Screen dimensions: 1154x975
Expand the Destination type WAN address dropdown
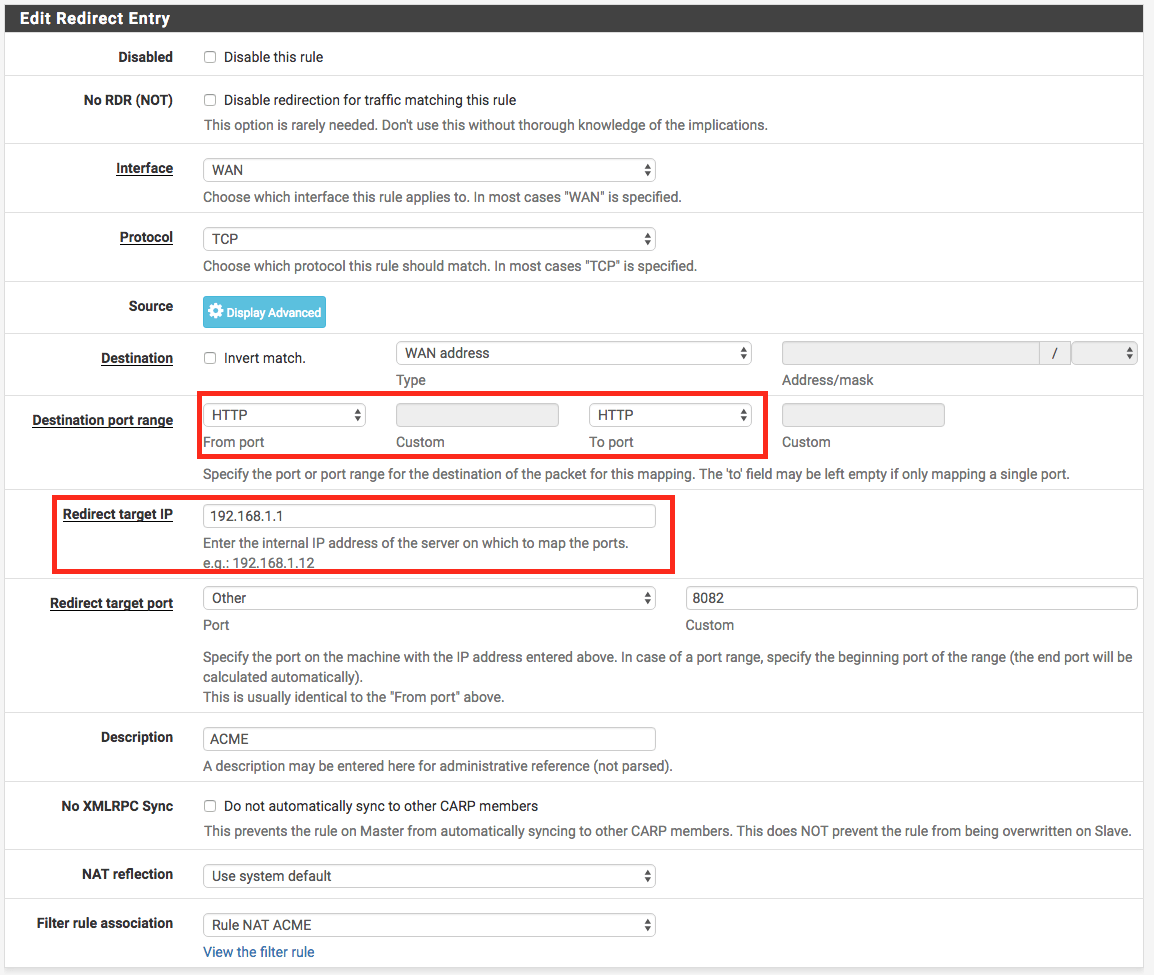[x=574, y=353]
